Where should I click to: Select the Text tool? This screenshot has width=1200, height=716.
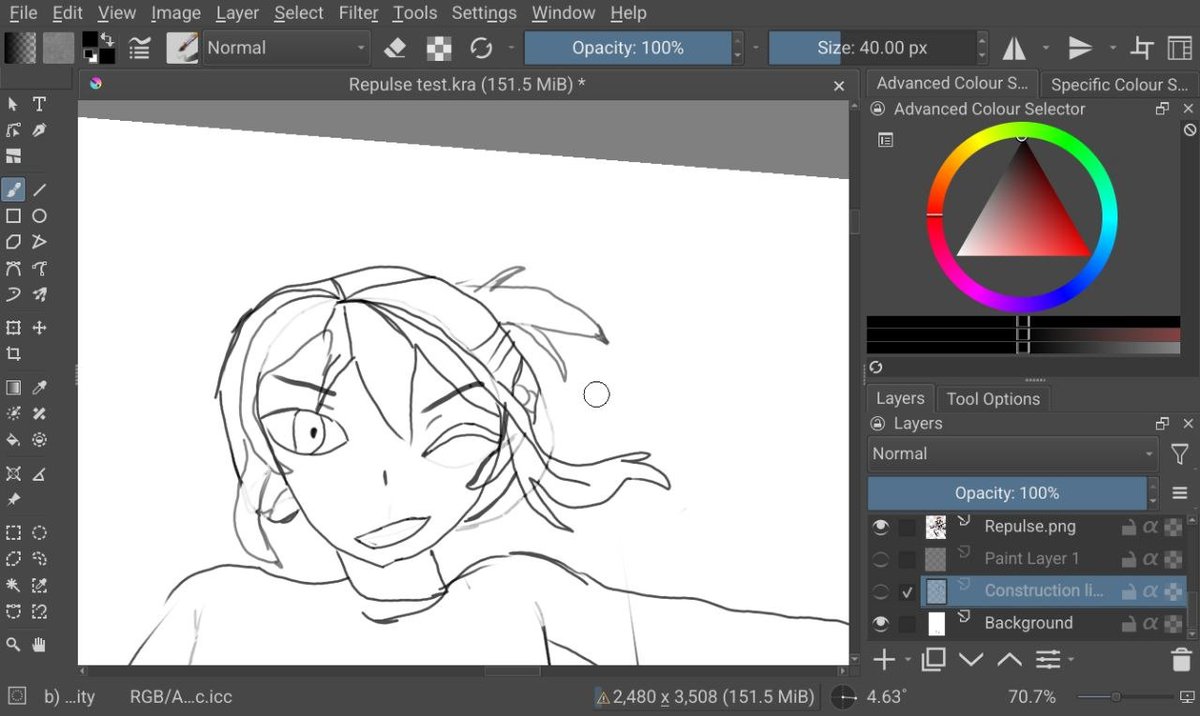39,104
